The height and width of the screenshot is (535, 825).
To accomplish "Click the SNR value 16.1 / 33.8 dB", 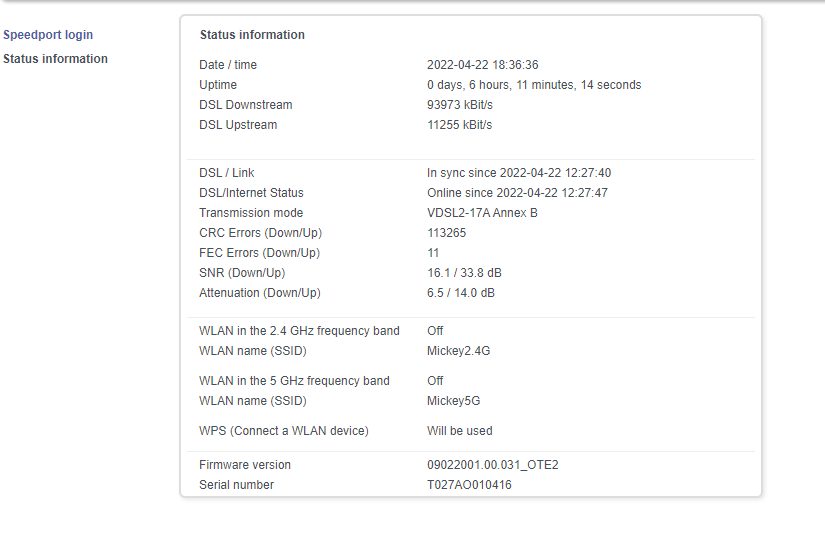I will (x=464, y=272).
